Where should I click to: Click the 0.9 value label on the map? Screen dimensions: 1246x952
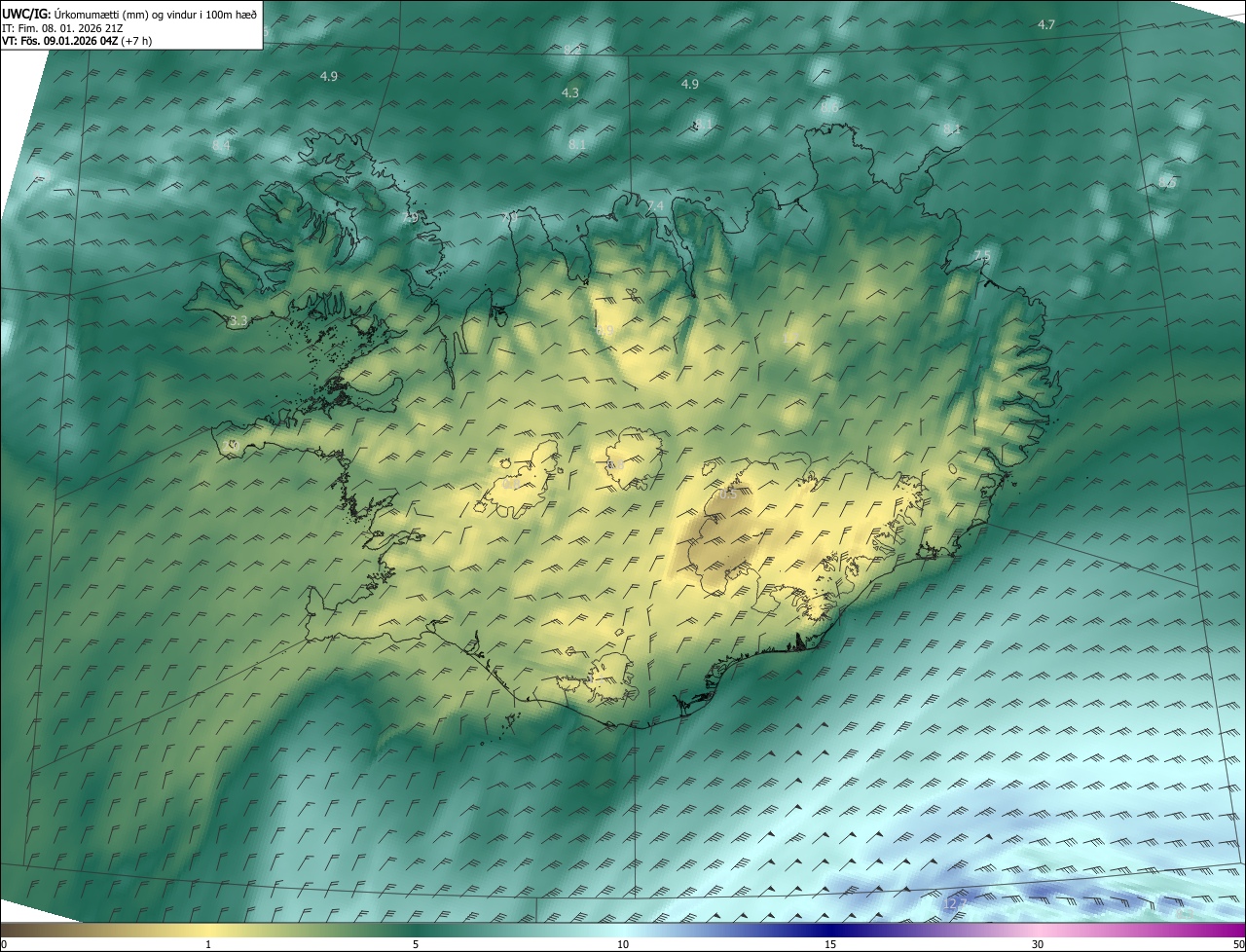pos(605,330)
